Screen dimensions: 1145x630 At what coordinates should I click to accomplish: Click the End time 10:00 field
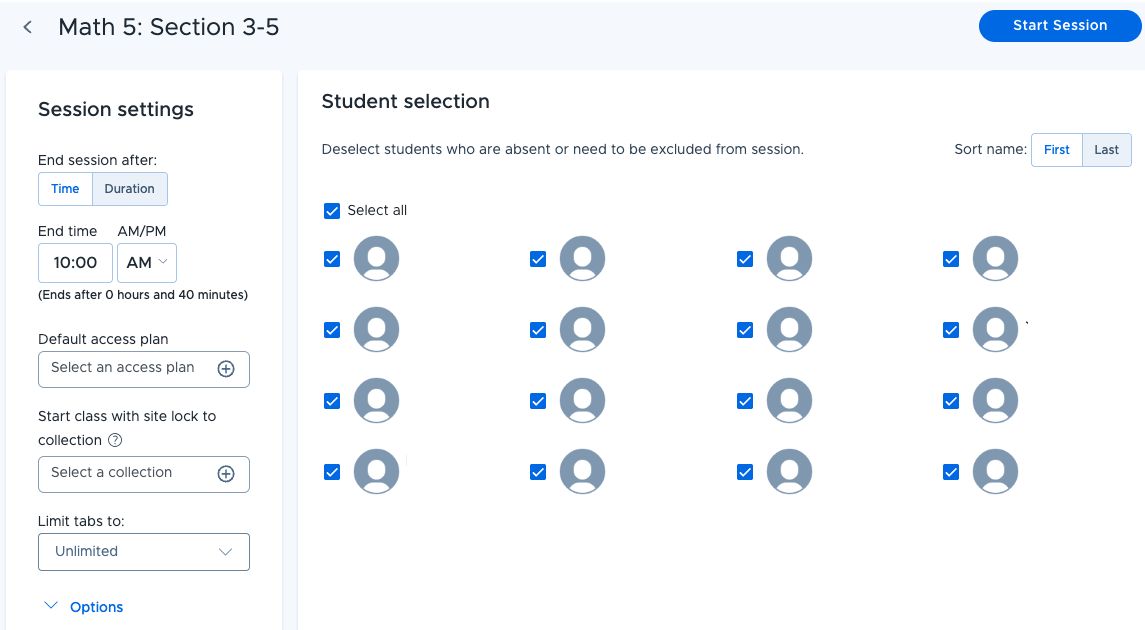coord(75,263)
